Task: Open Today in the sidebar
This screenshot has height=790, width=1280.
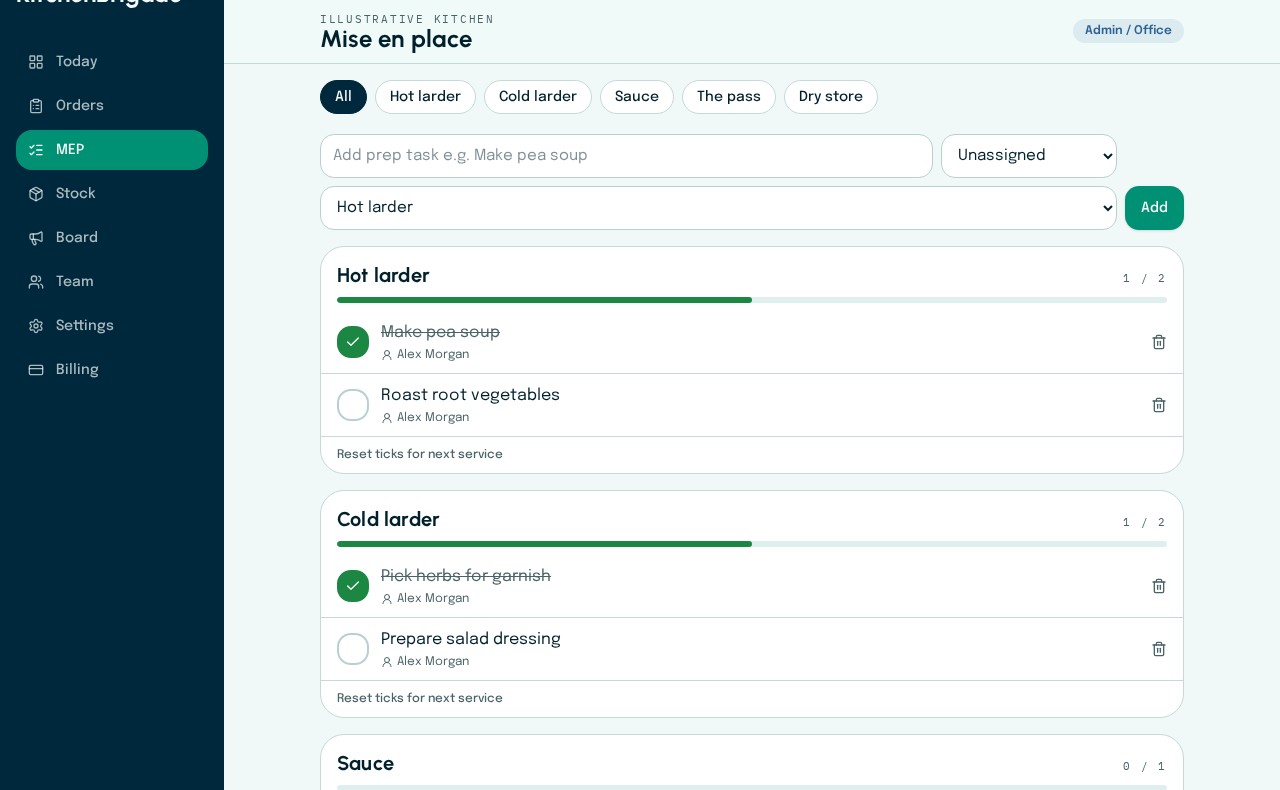Action: point(112,62)
